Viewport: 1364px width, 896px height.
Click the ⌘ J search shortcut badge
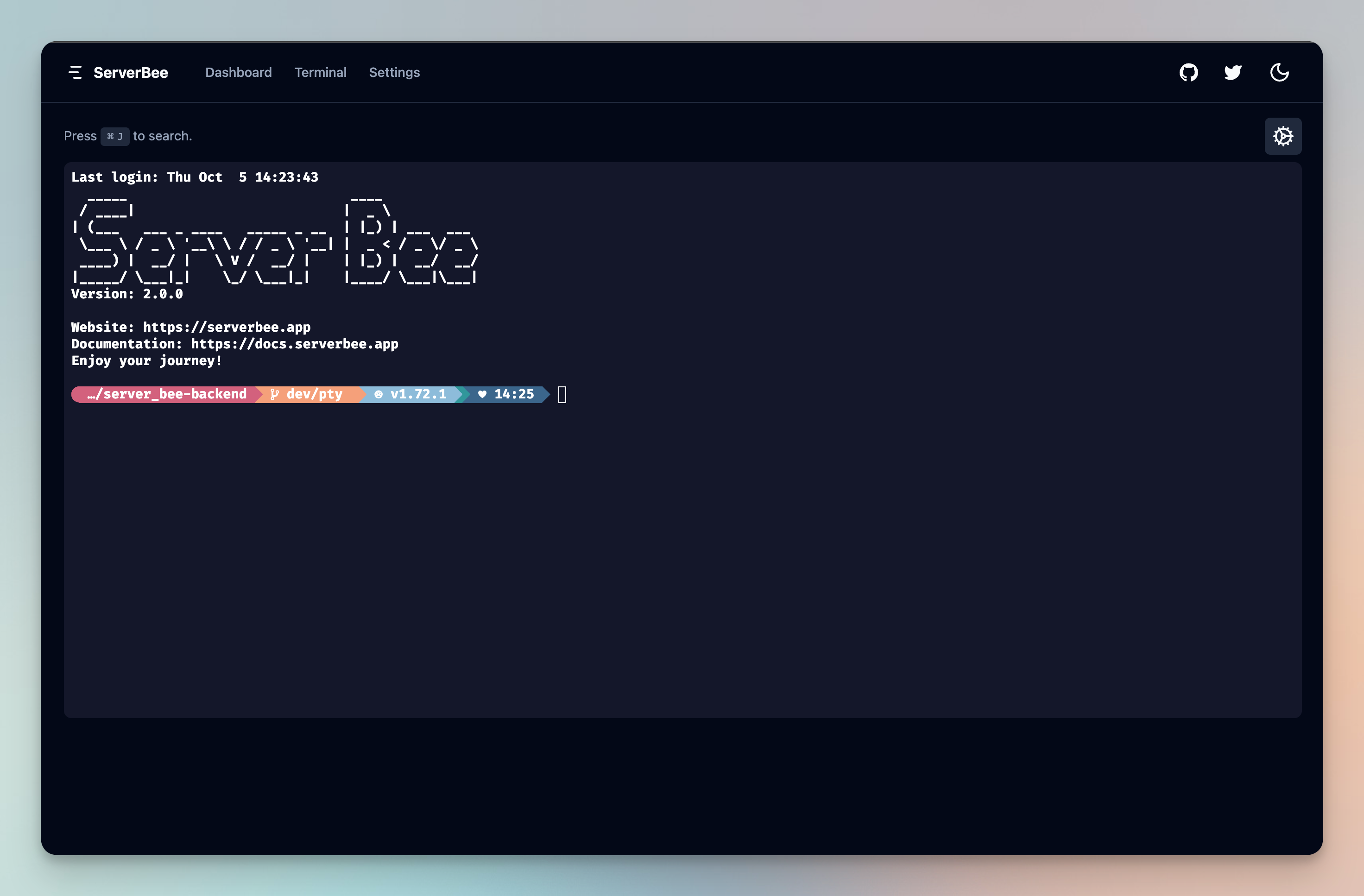point(114,136)
